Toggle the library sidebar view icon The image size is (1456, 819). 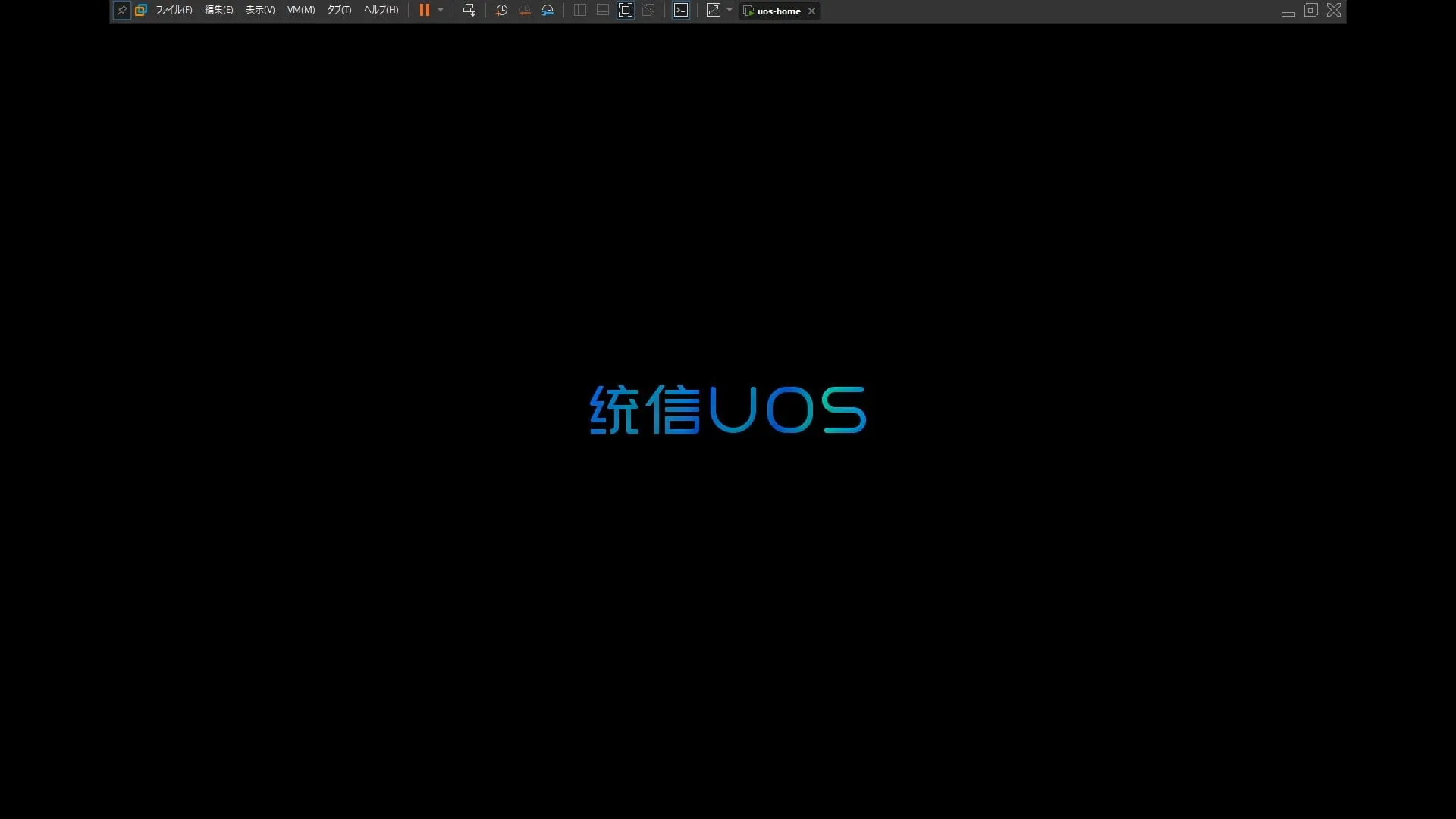point(580,11)
